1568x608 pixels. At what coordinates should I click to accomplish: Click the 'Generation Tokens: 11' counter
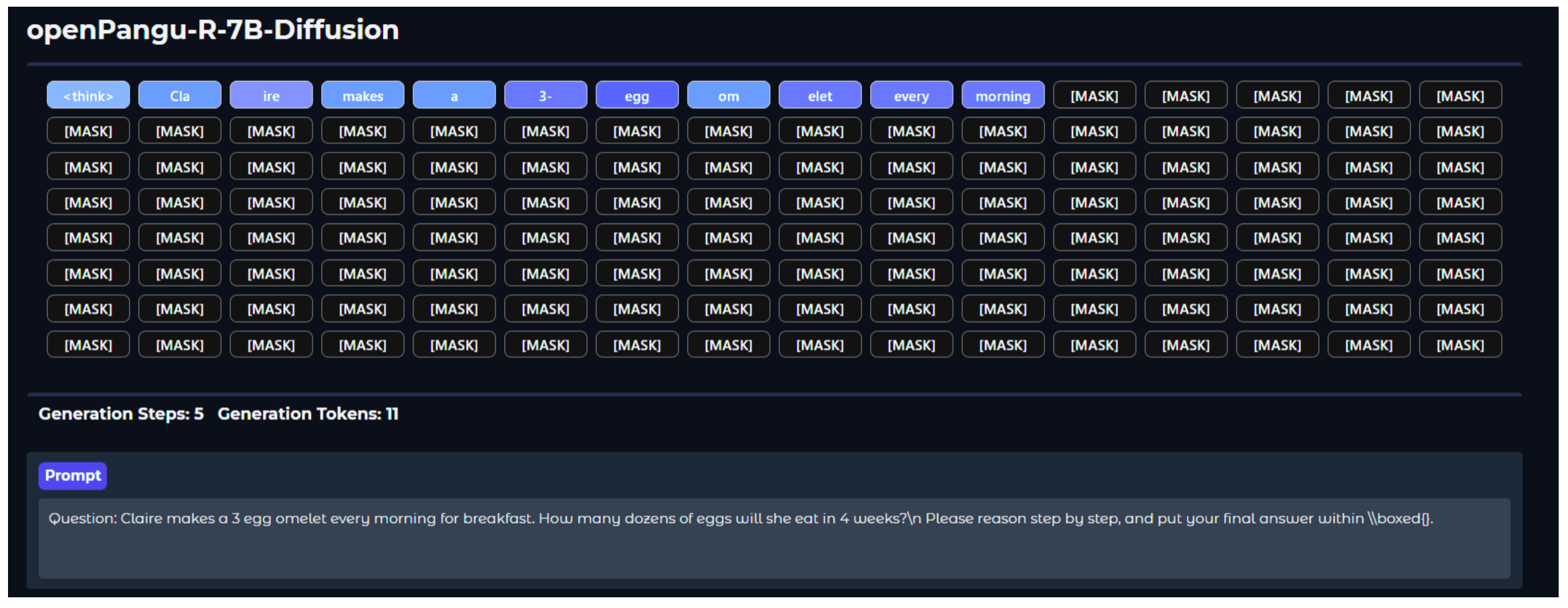[308, 414]
